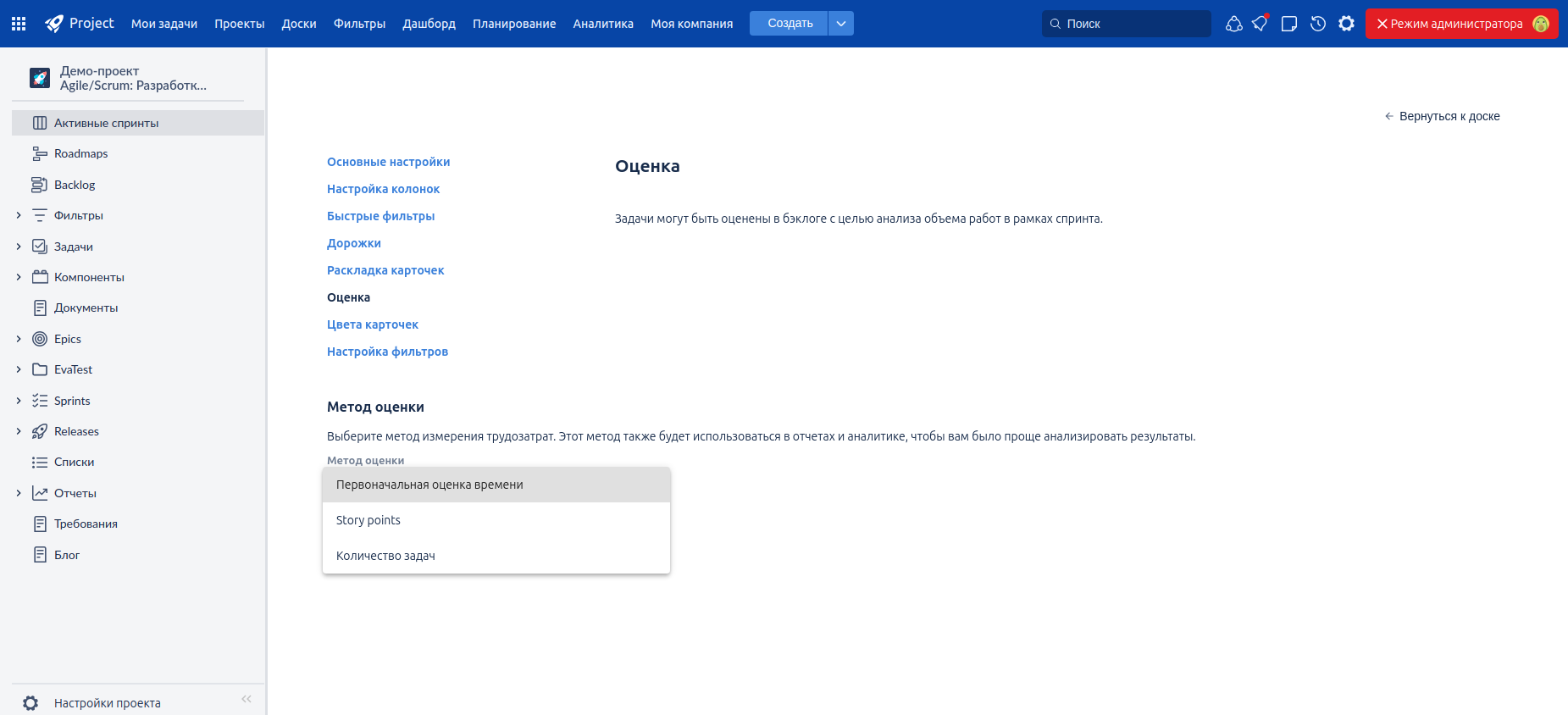Click the notifications bell icon

1260,24
